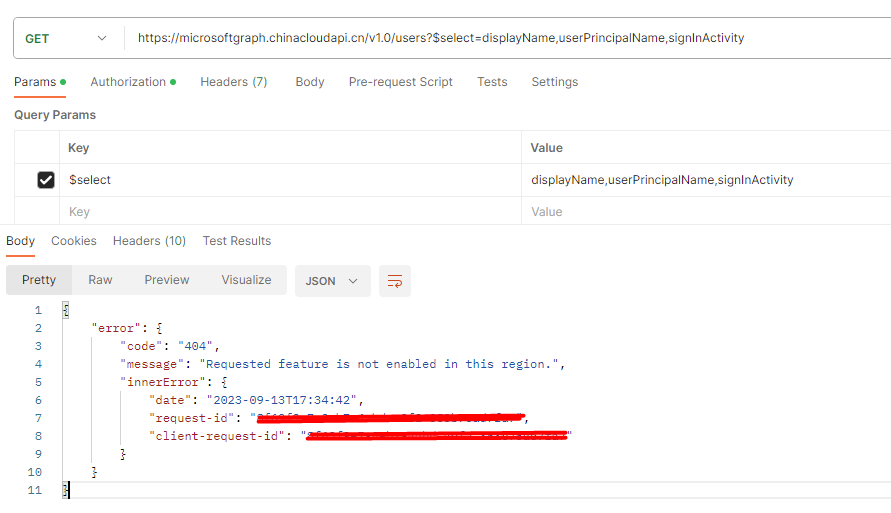The image size is (891, 513).
Task: Open the JSON format dropdown
Action: 332,281
